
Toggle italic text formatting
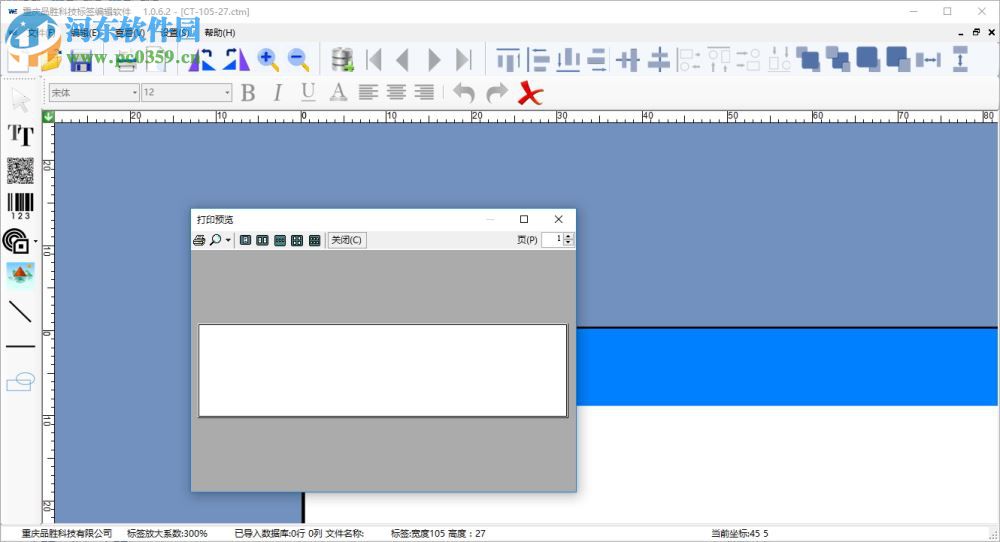tap(277, 93)
